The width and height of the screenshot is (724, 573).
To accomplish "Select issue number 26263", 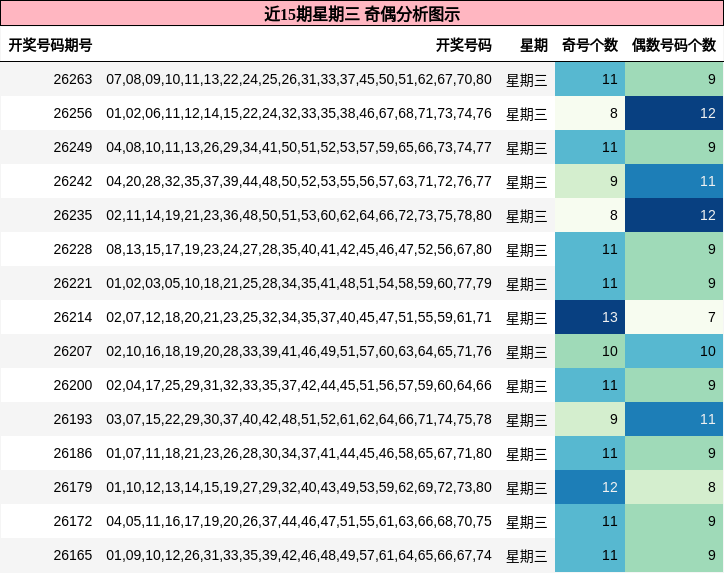I will point(72,79).
